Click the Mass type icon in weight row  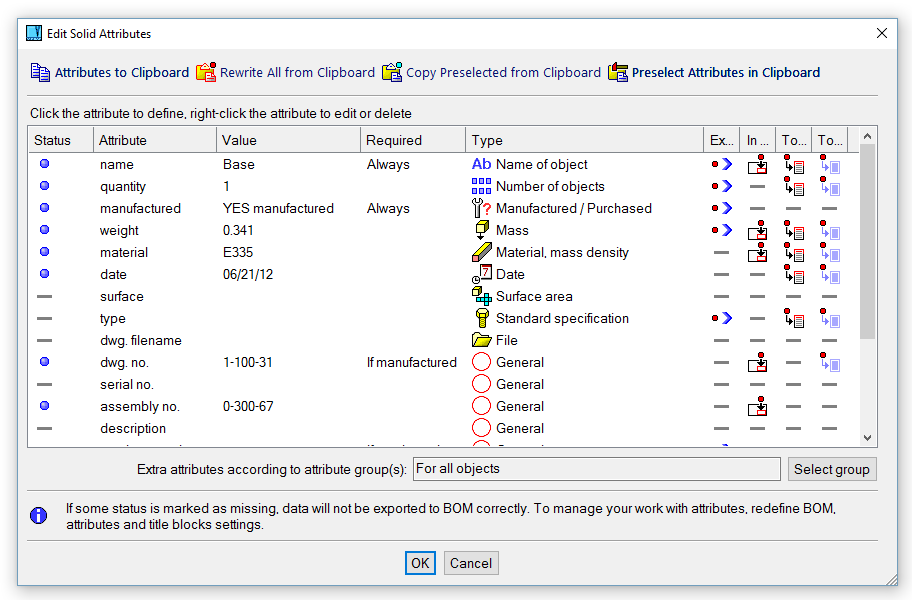481,230
